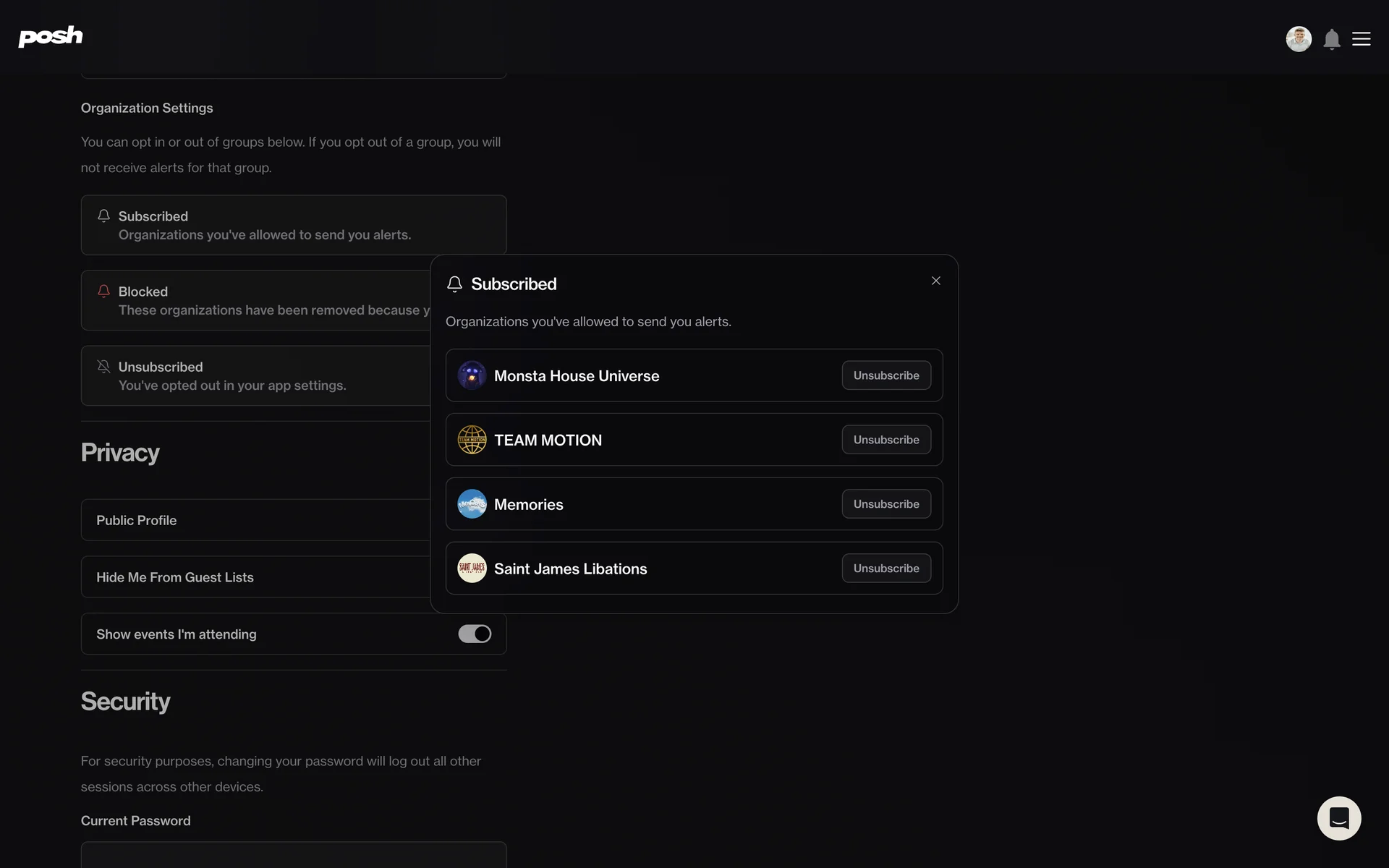Toggle Show events I'm attending switch
Screen dimensions: 1389x868
(475, 634)
